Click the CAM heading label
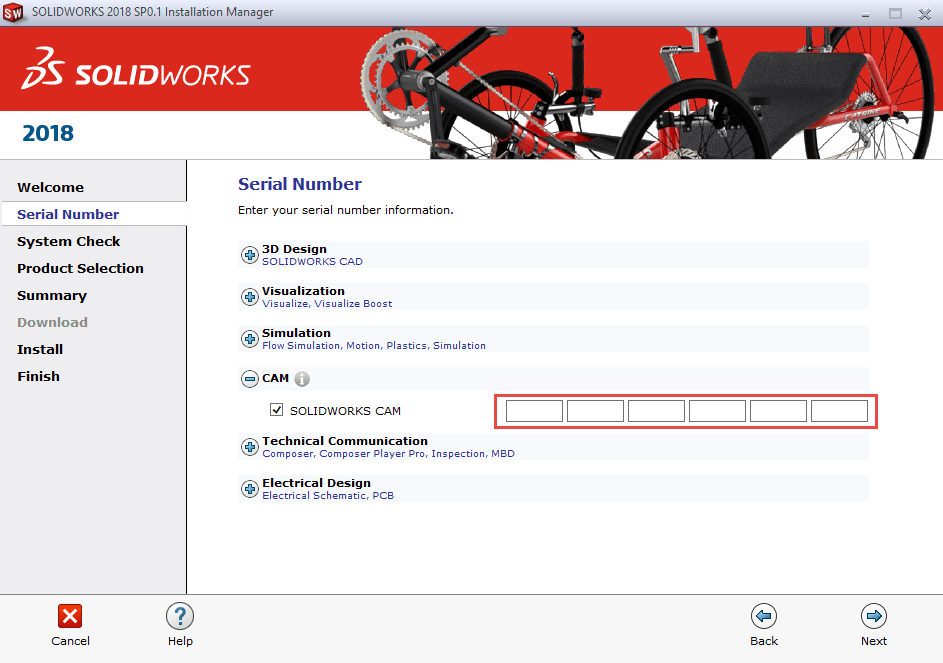This screenshot has width=943, height=663. [x=275, y=378]
